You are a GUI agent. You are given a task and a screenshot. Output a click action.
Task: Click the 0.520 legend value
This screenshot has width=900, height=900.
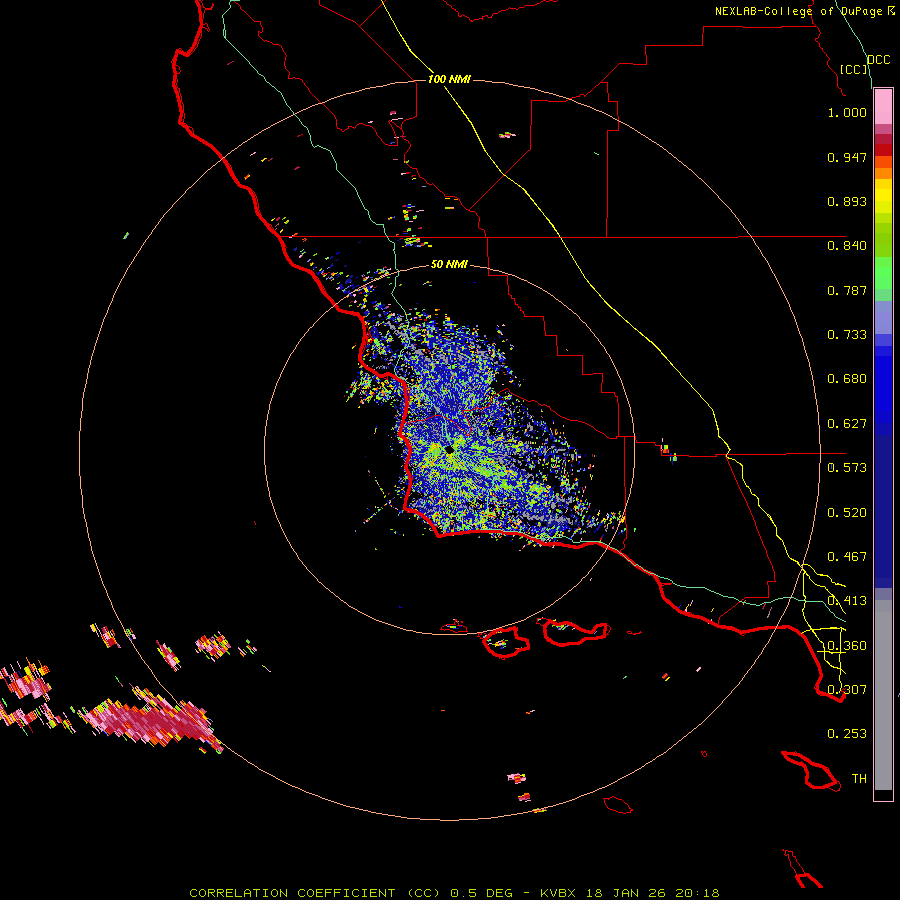[847, 513]
